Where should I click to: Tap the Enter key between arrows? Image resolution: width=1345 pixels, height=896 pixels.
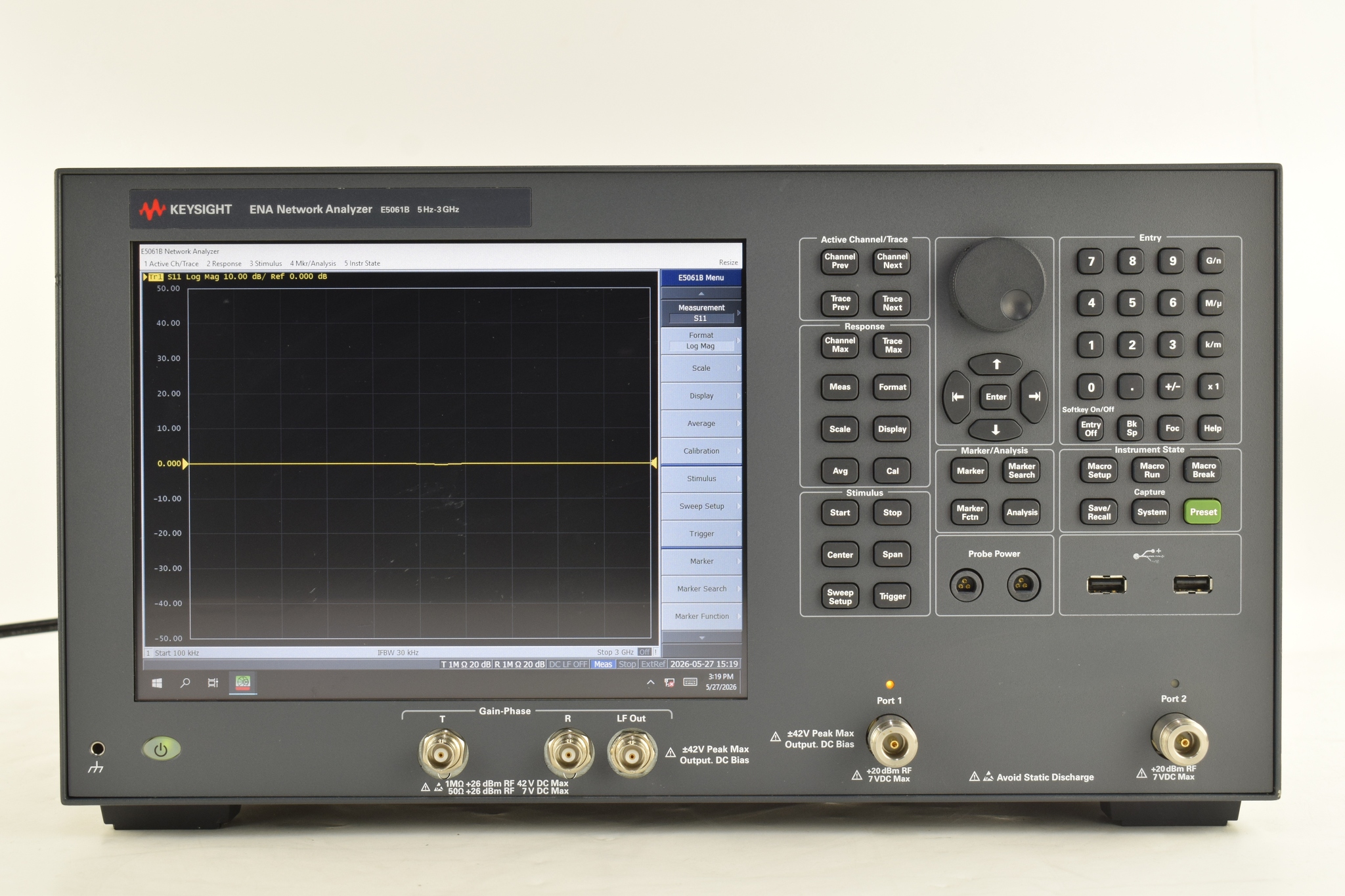pyautogui.click(x=996, y=396)
